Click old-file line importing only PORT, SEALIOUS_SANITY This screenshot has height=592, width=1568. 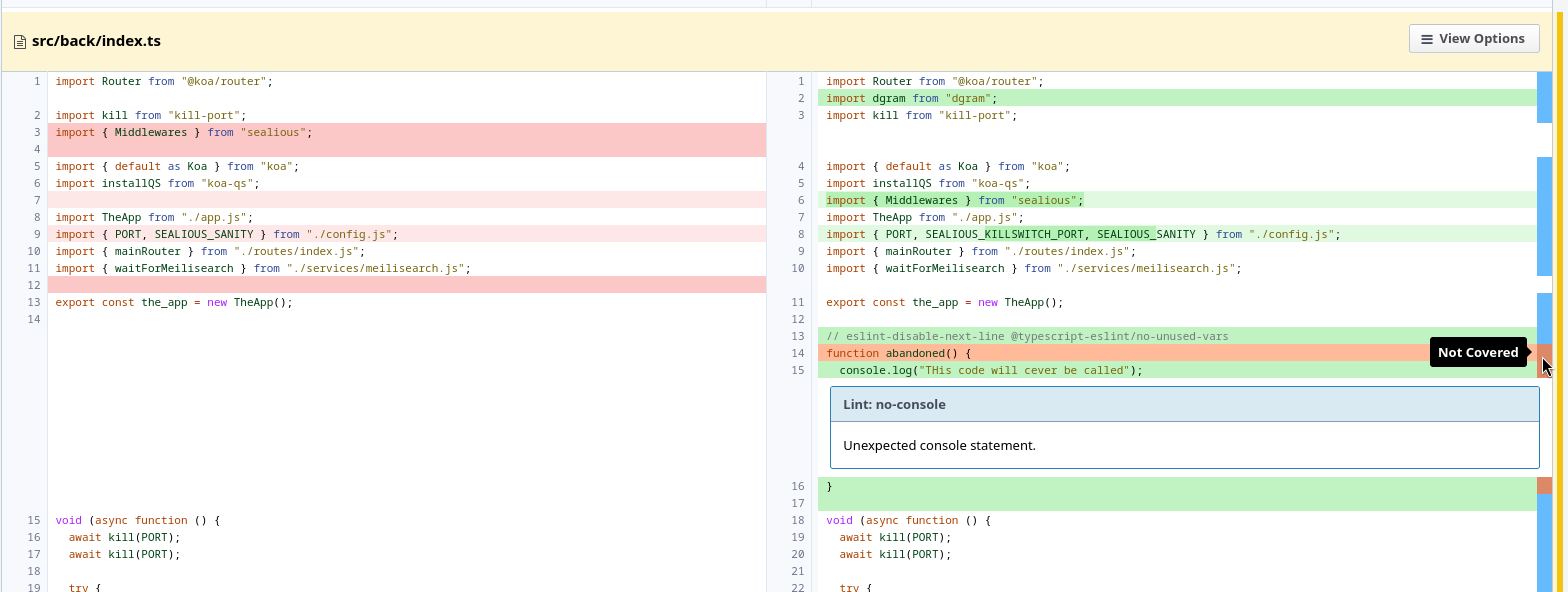[x=406, y=234]
